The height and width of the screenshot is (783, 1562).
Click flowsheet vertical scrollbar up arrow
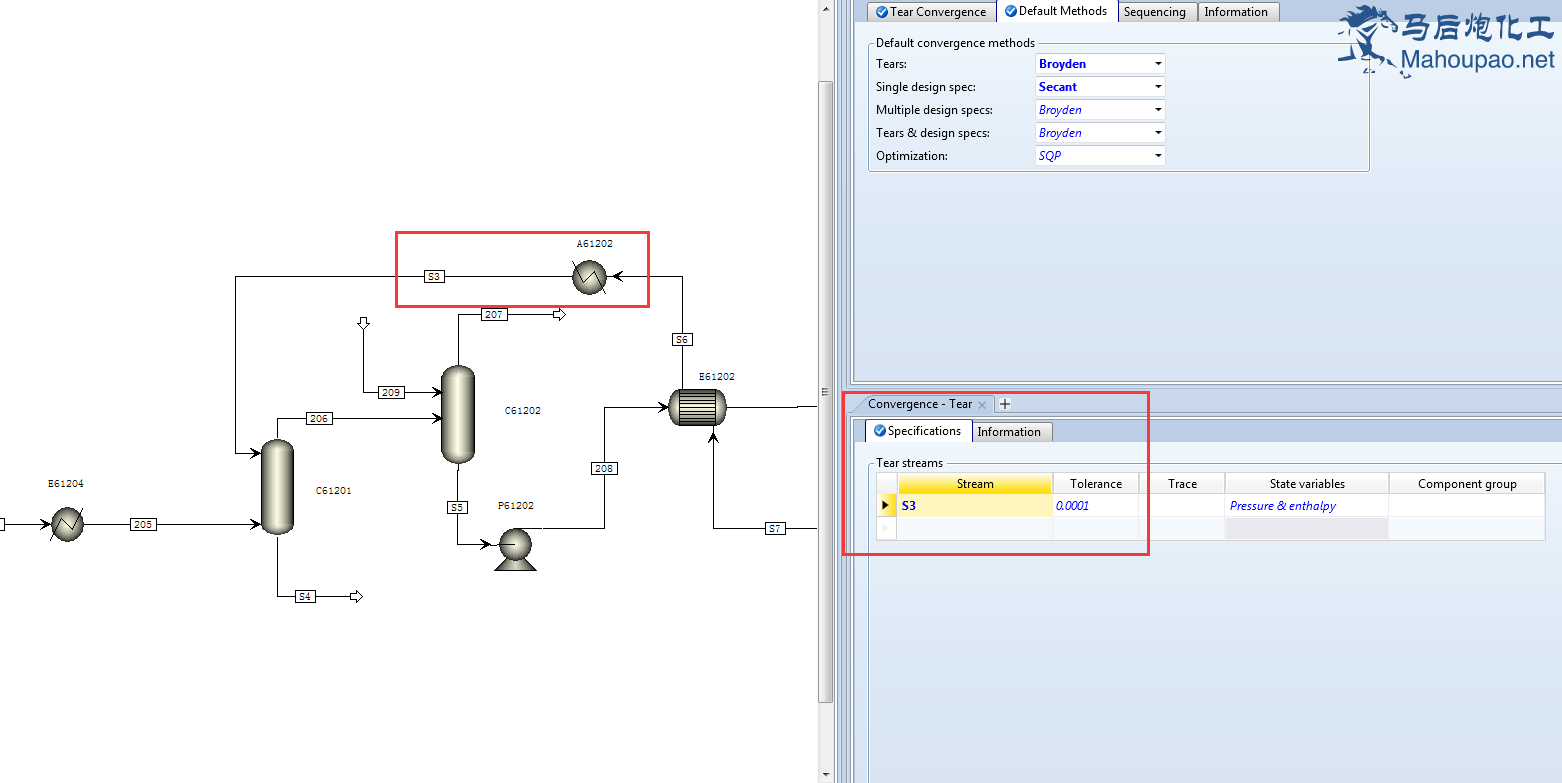point(825,8)
